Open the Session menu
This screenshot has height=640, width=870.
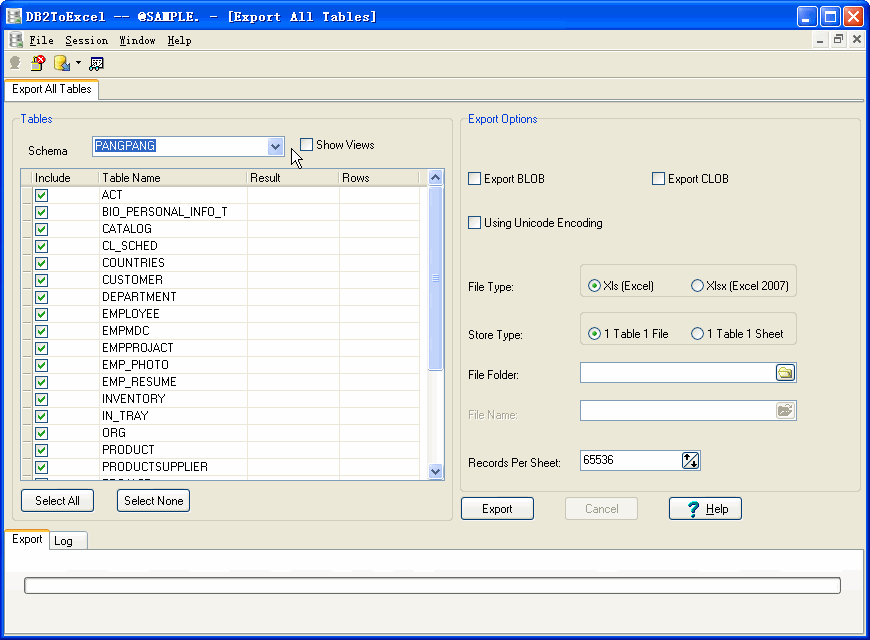pyautogui.click(x=87, y=41)
